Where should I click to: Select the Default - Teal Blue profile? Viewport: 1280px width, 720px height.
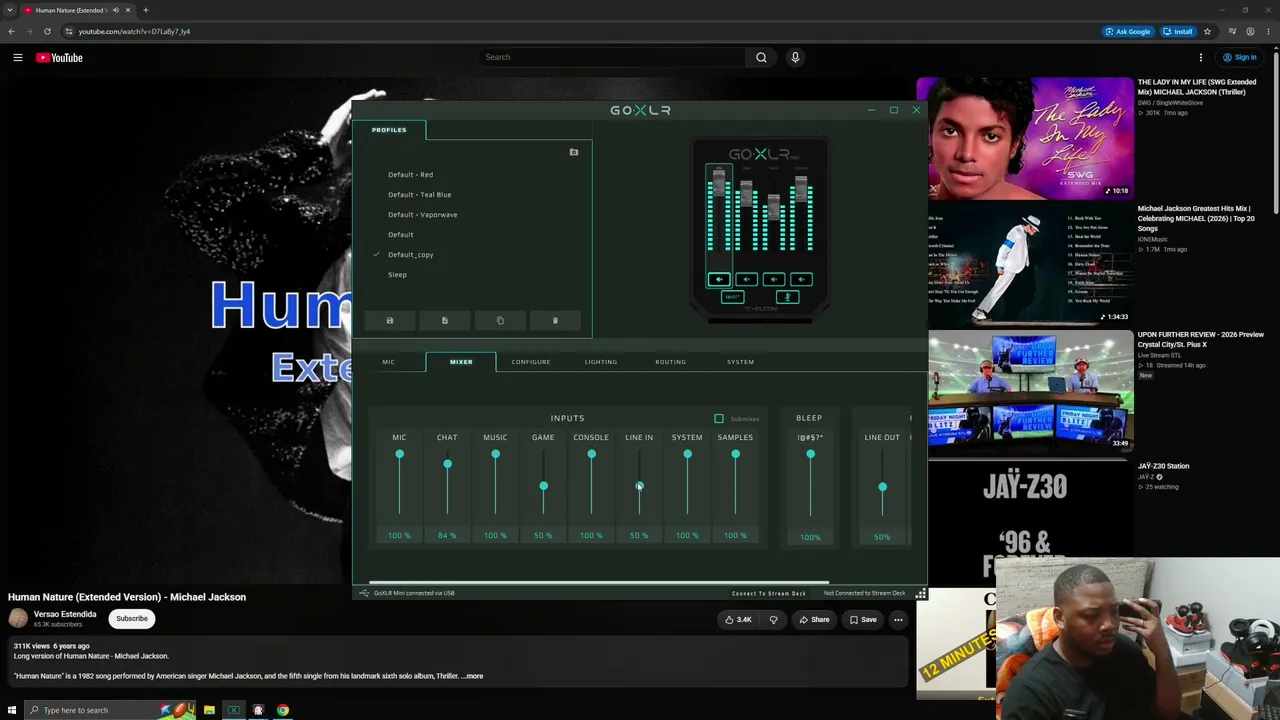click(419, 195)
